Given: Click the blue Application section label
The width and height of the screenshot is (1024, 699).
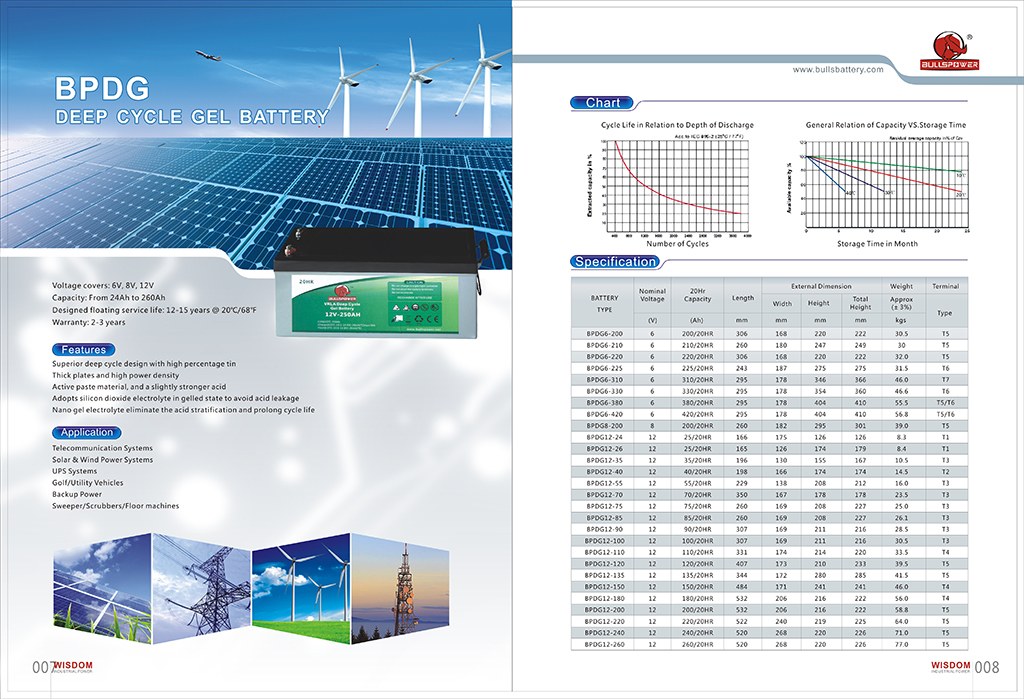Looking at the screenshot, I should 87,432.
